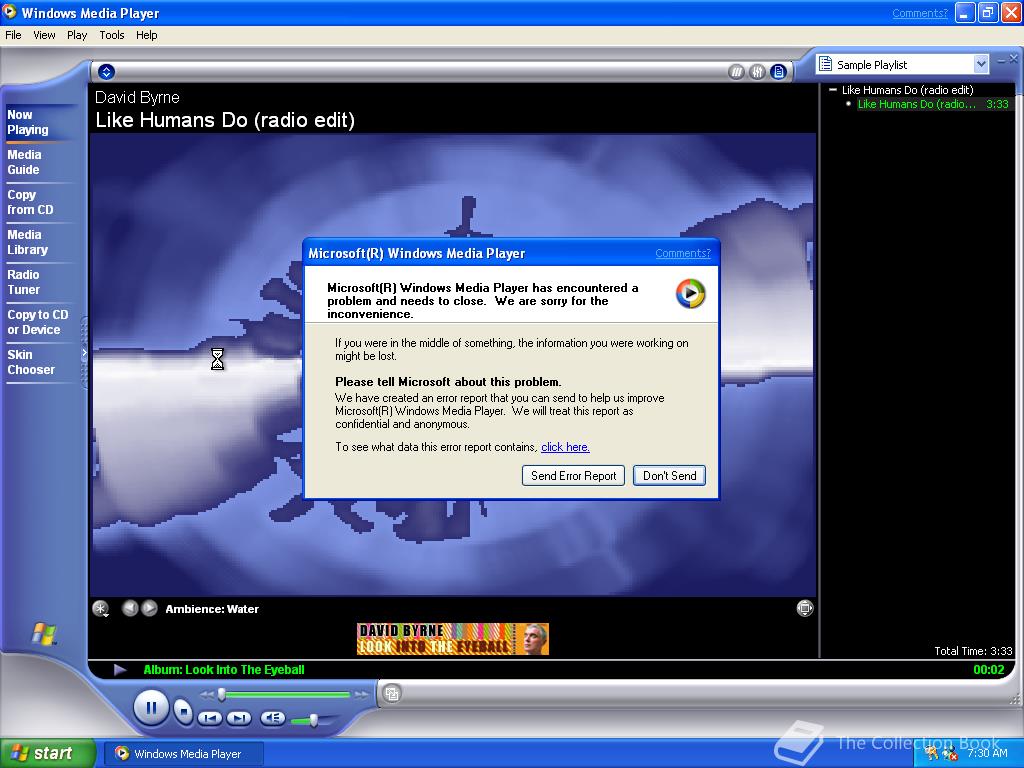Viewport: 1024px width, 768px height.
Task: Open the File menu
Action: coord(13,35)
